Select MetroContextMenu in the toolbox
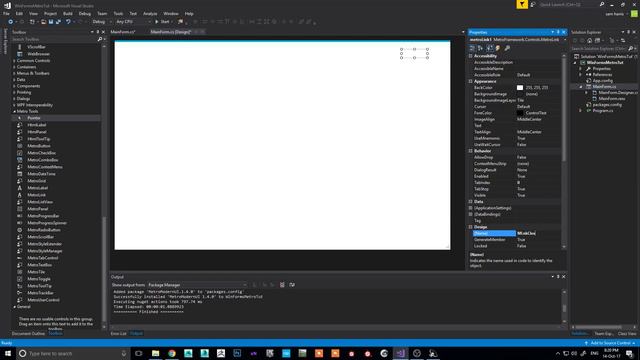The image size is (640, 360). click(44, 167)
